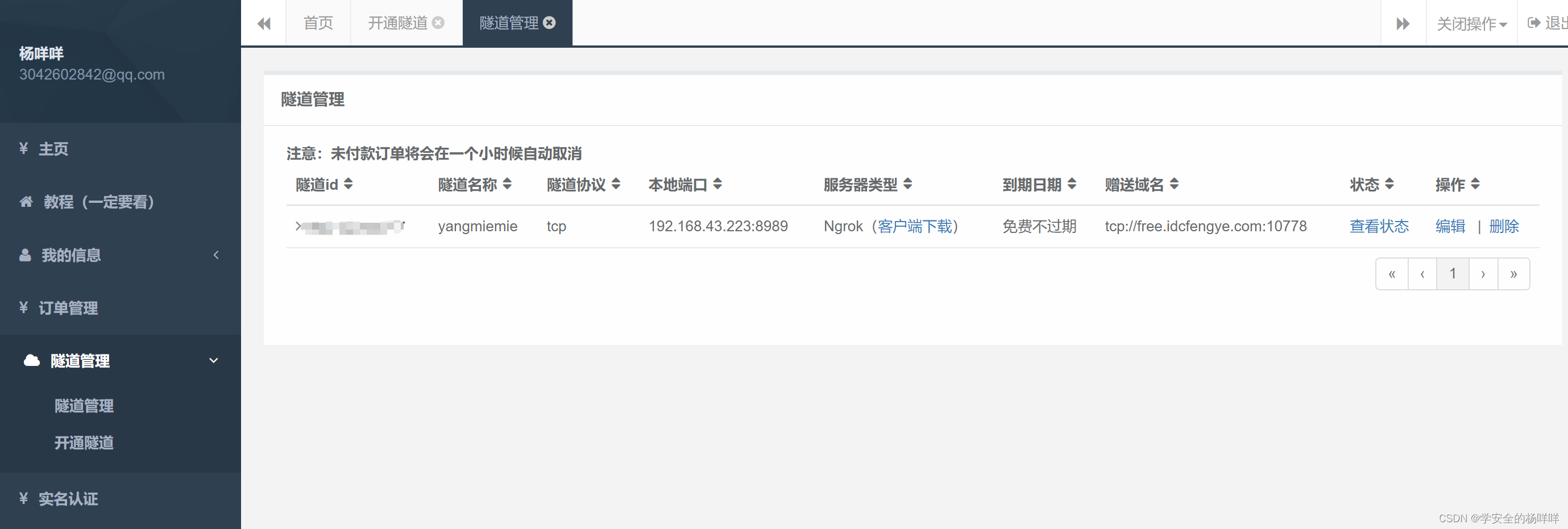
Task: Open the 关闭操作 dropdown menu
Action: point(1471,23)
